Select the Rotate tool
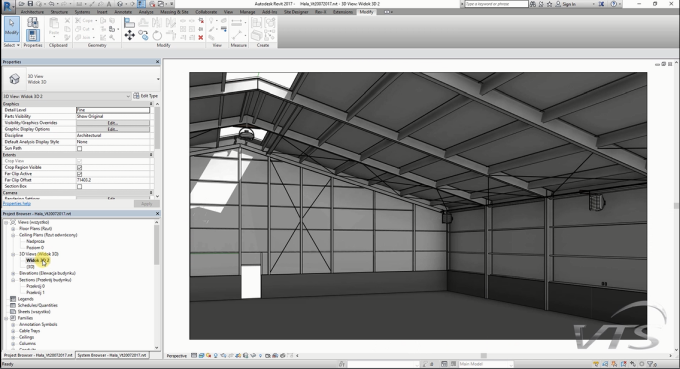Viewport: 680px width, 369px height. (157, 36)
